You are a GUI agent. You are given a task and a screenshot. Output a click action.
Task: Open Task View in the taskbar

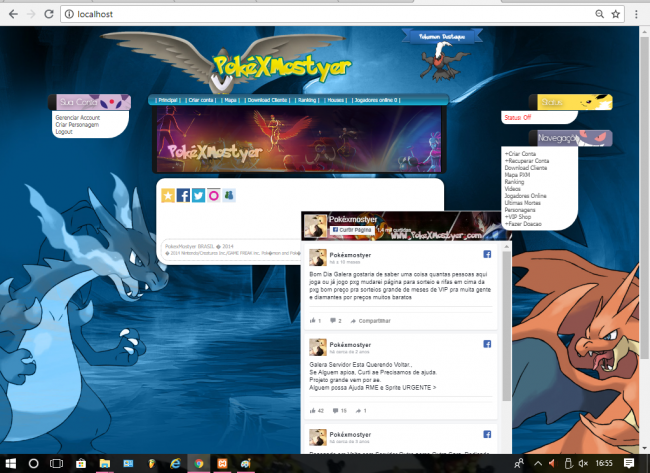pos(56,463)
